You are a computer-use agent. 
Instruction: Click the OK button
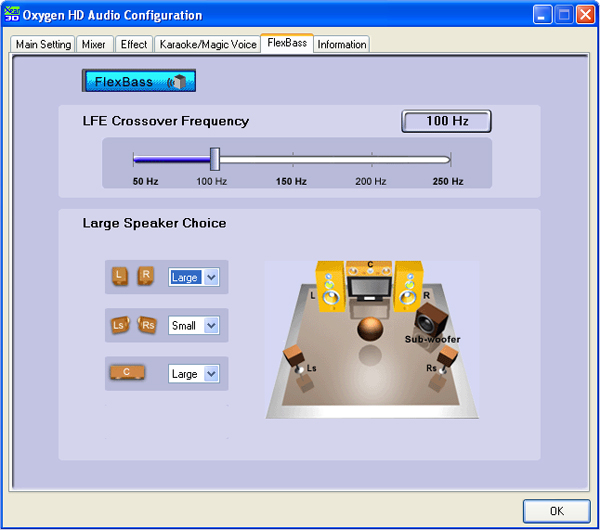point(556,511)
